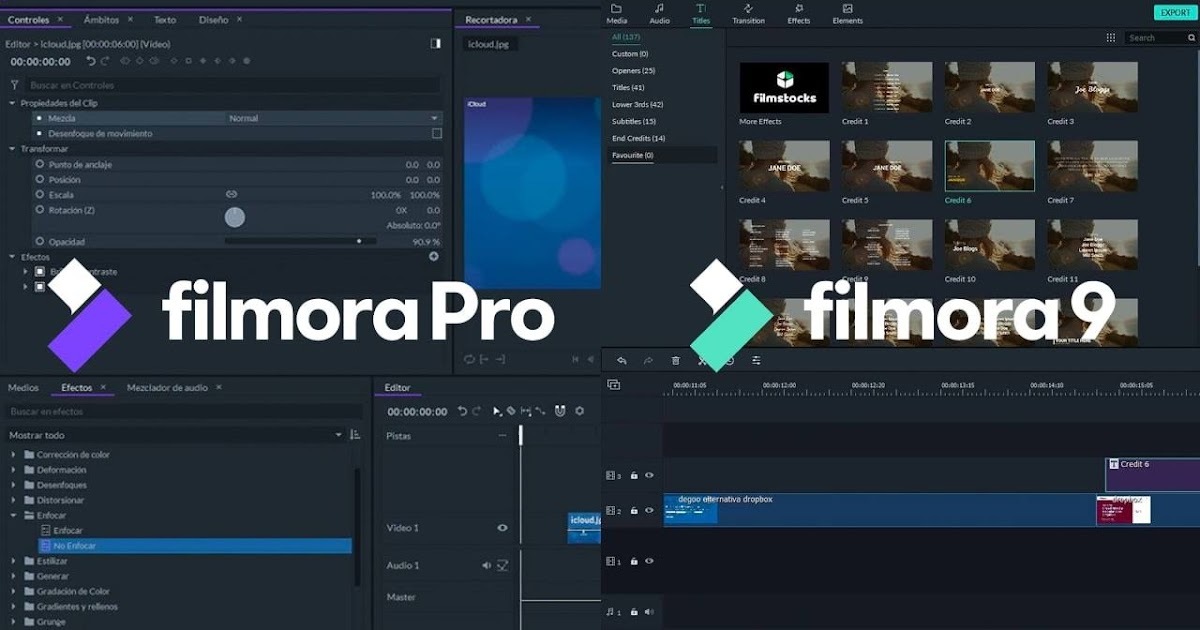Viewport: 1200px width, 630px height.
Task: Select the End Credits (14) category
Action: [639, 138]
